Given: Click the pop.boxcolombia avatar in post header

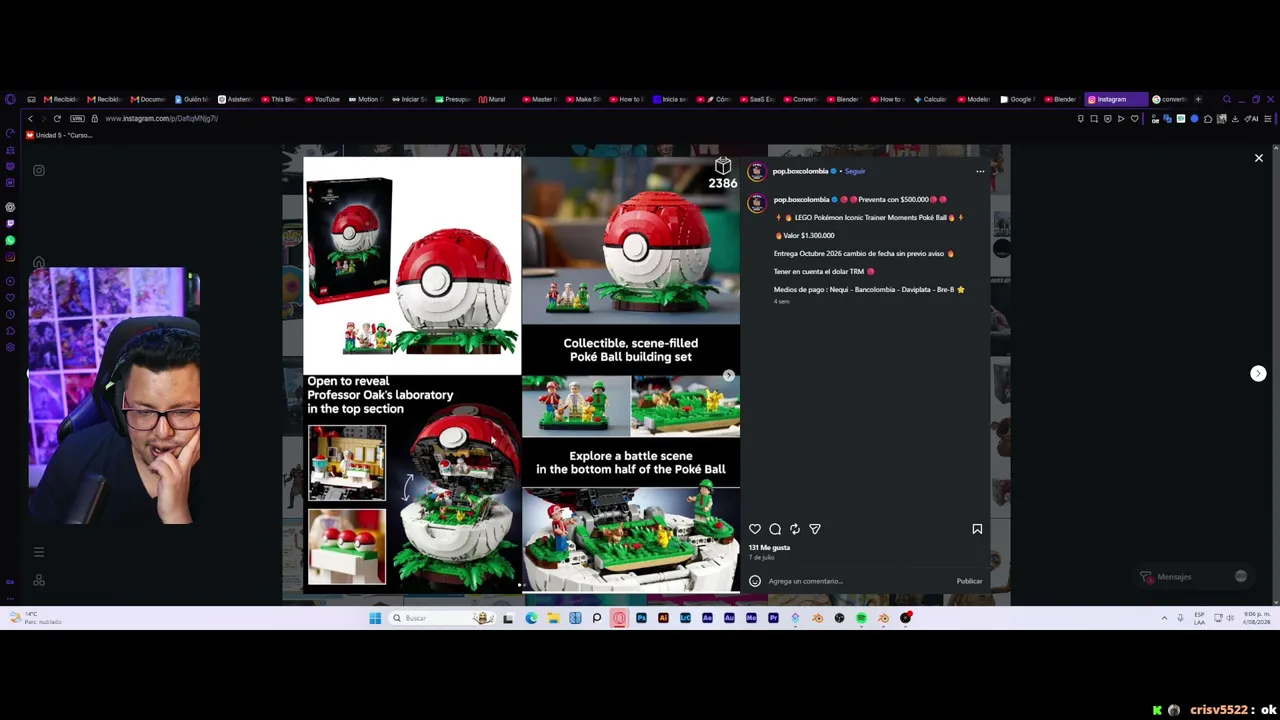Looking at the screenshot, I should coord(757,171).
